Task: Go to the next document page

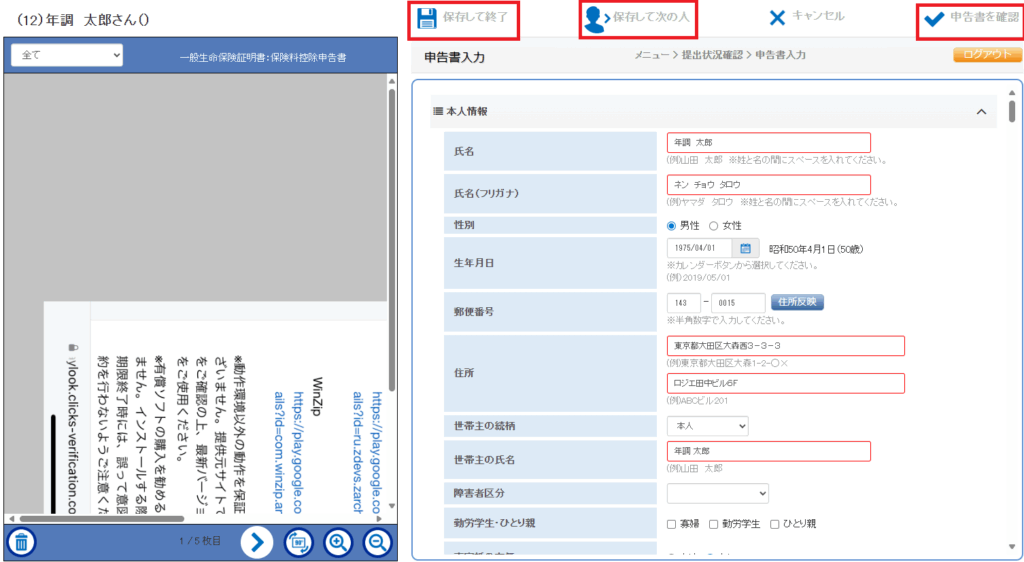Action: (257, 542)
